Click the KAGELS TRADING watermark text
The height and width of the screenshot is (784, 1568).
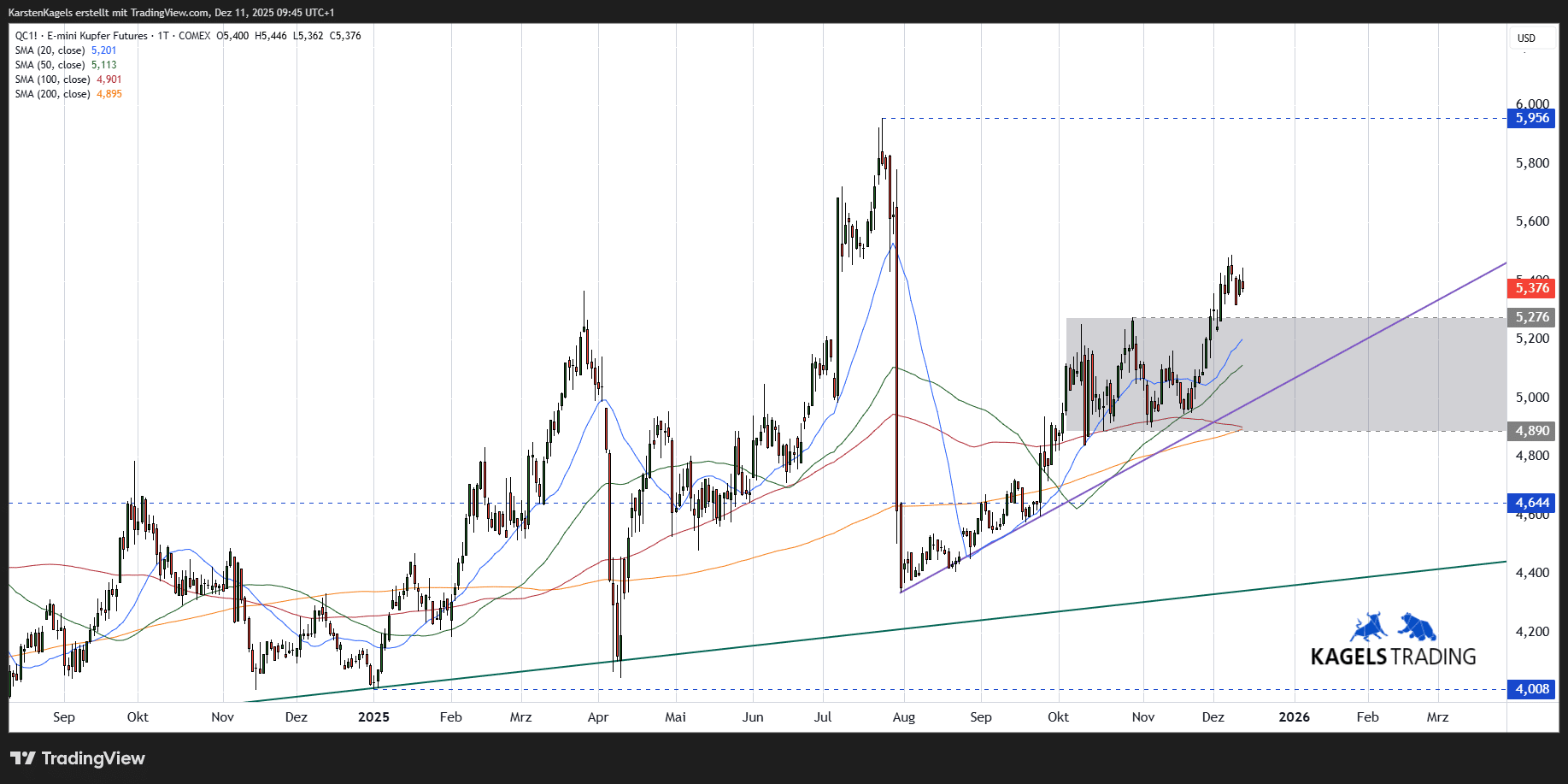point(1393,657)
